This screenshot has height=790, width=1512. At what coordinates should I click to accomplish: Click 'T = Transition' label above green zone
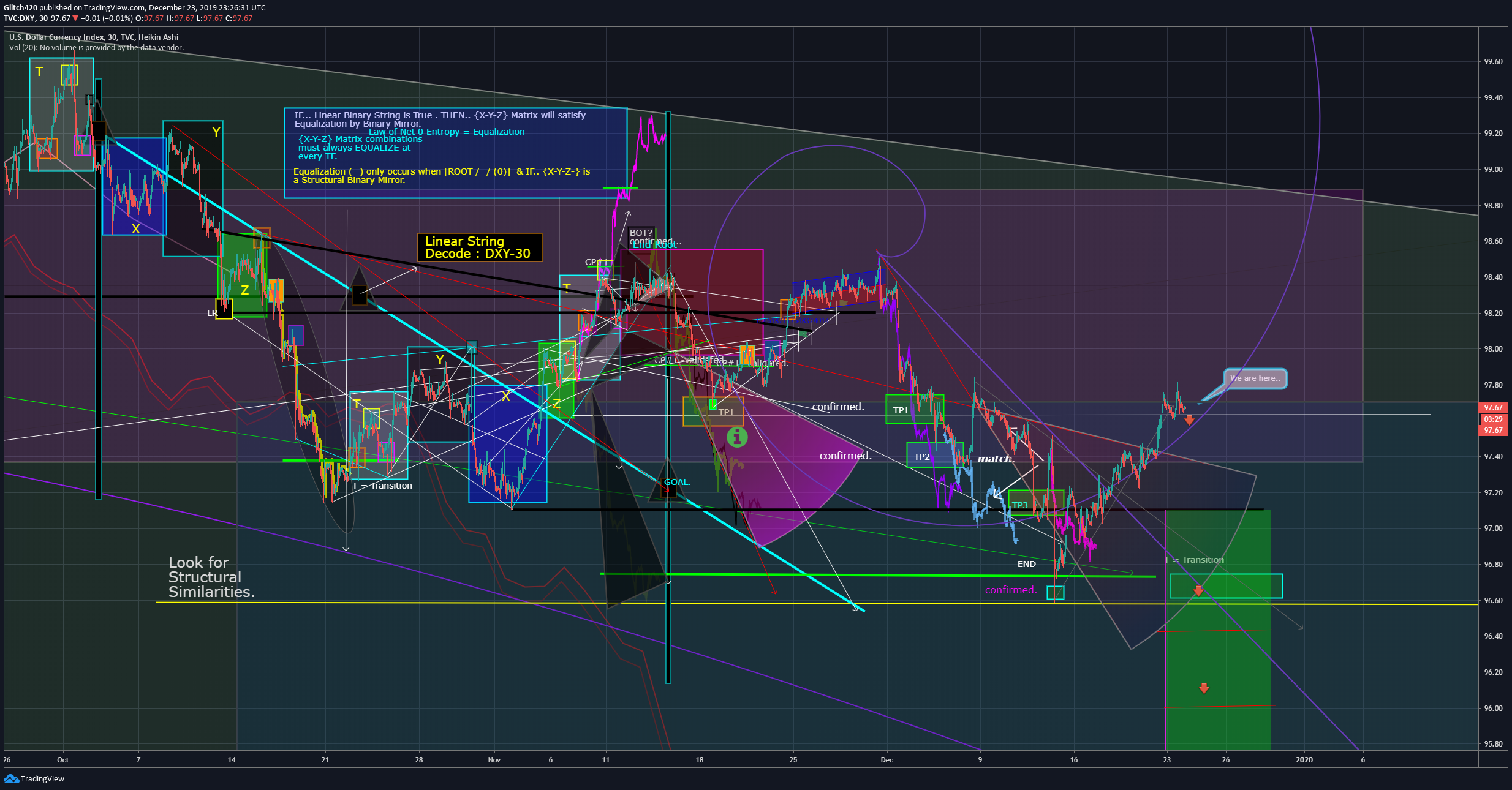point(1194,560)
